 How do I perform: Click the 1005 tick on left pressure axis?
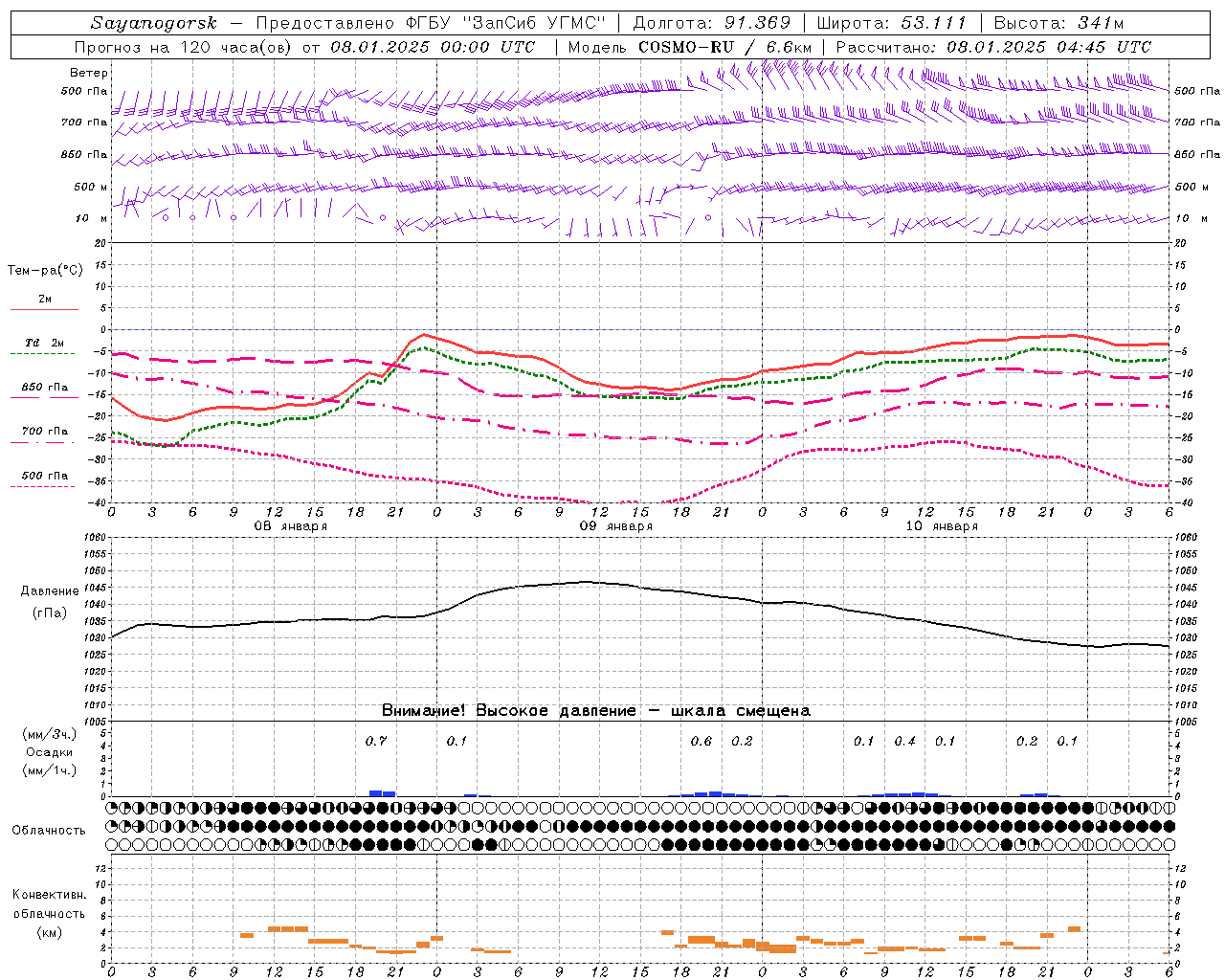coord(93,721)
